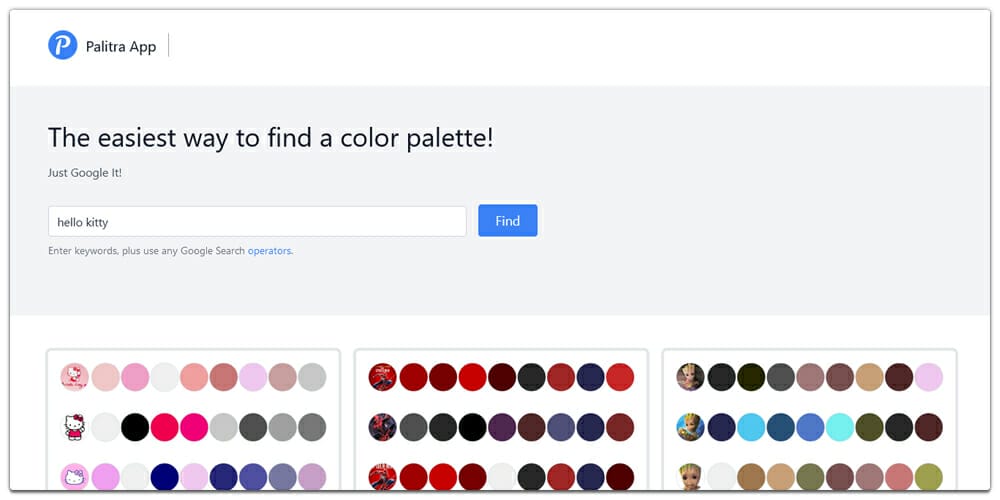
Task: Select the cyan swatch in the Groot palette
Action: click(x=840, y=427)
